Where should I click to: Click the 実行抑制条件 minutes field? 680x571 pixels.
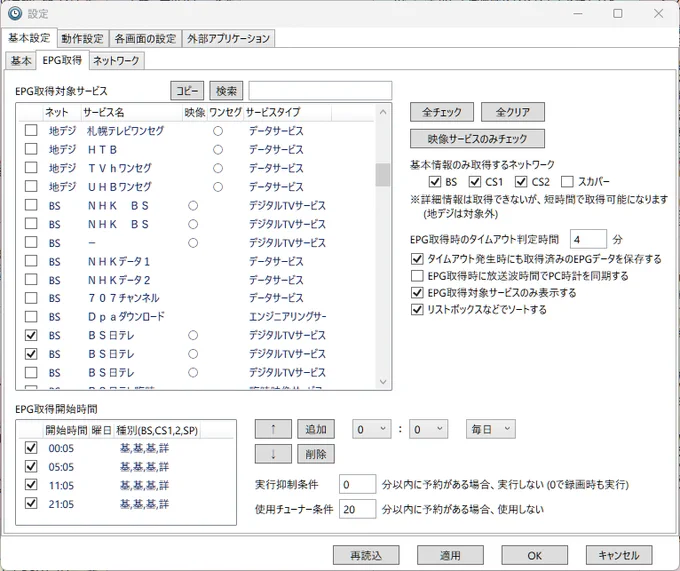click(x=357, y=484)
